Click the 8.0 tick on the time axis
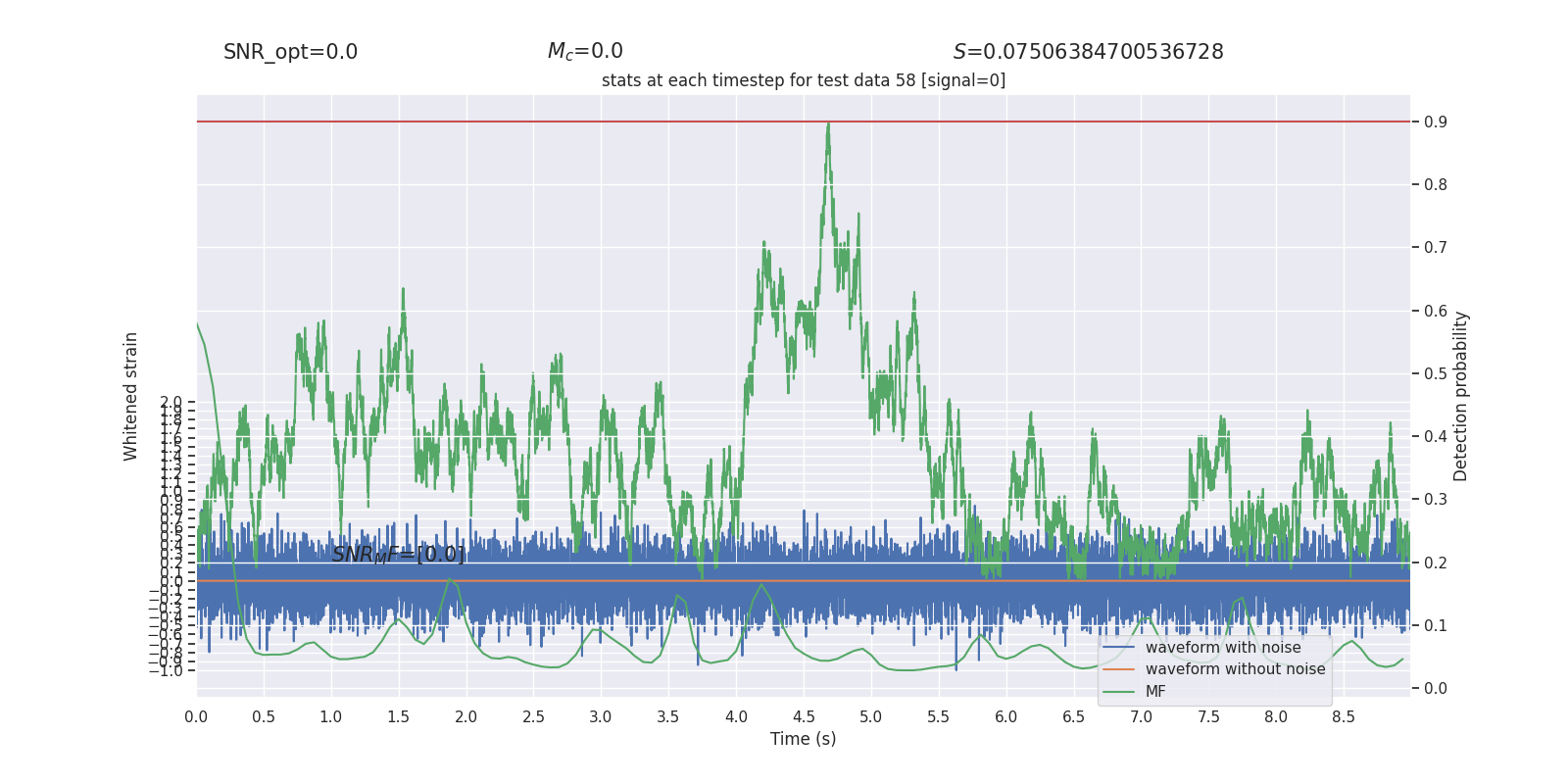 pos(1276,717)
